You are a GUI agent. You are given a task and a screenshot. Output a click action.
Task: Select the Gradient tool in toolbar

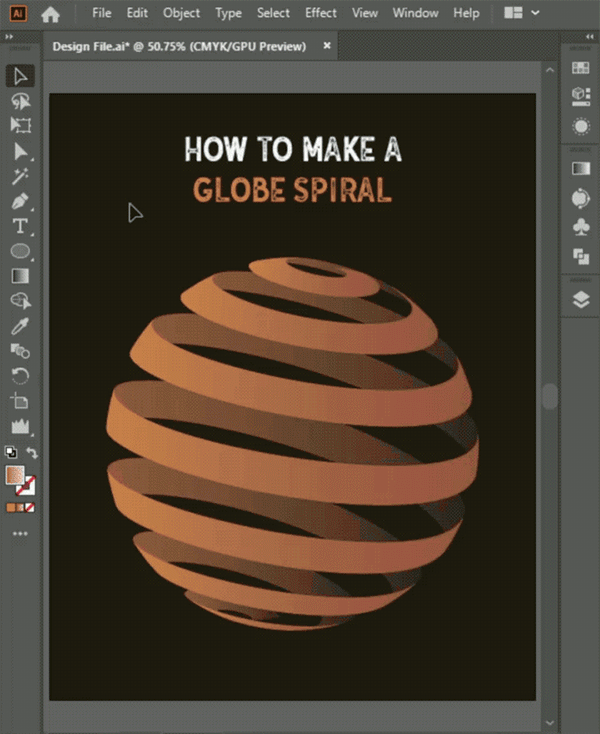pos(20,276)
